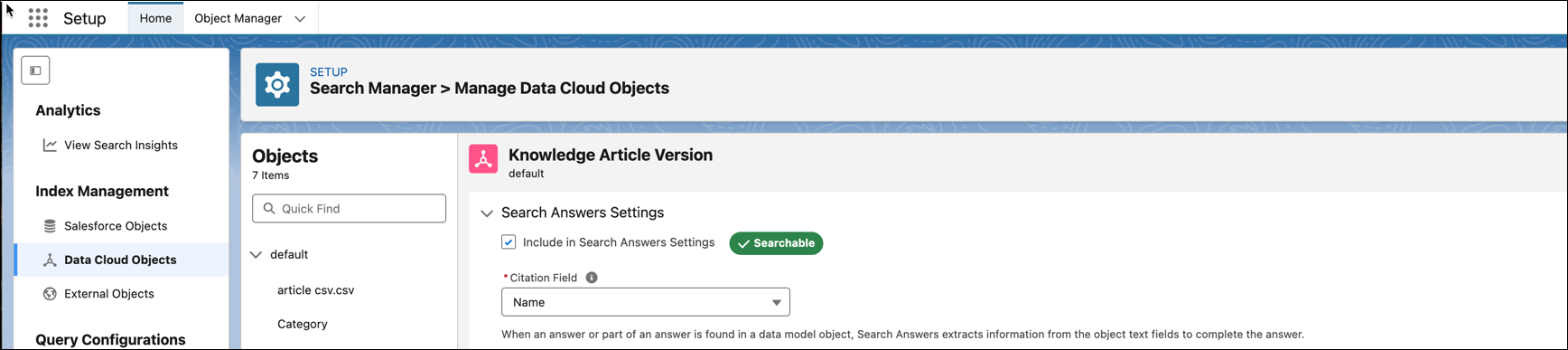Click the Knowledge Article Version title

(x=611, y=155)
